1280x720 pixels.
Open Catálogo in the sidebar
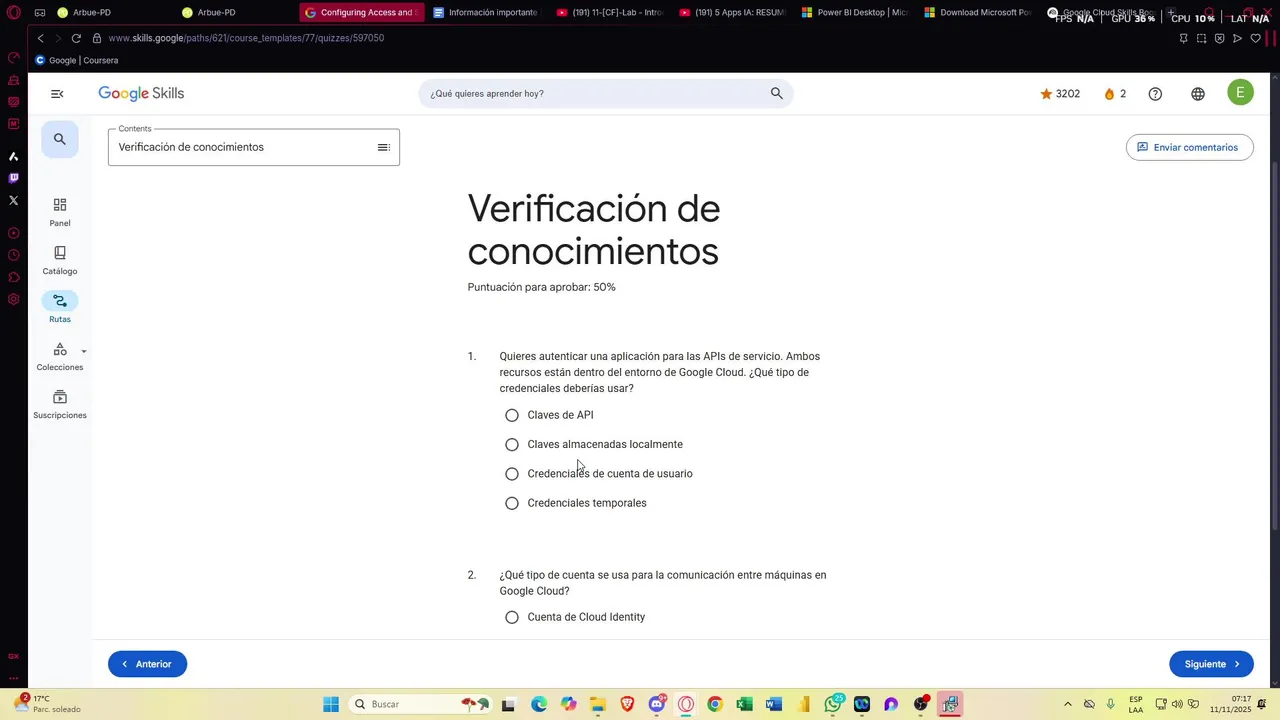(60, 260)
